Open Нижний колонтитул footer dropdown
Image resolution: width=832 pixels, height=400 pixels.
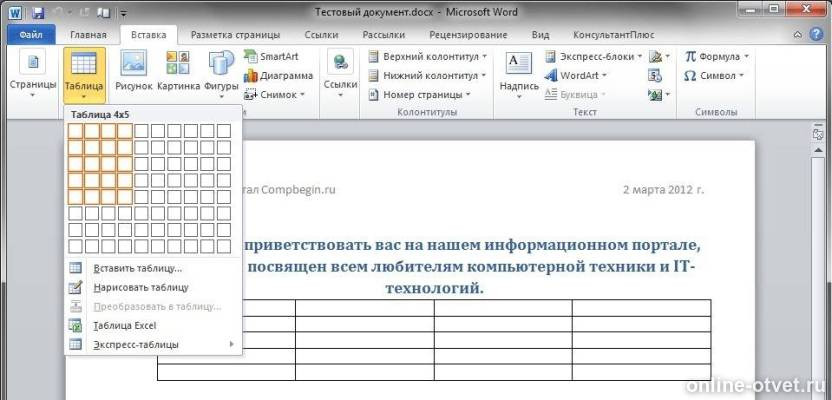point(427,75)
